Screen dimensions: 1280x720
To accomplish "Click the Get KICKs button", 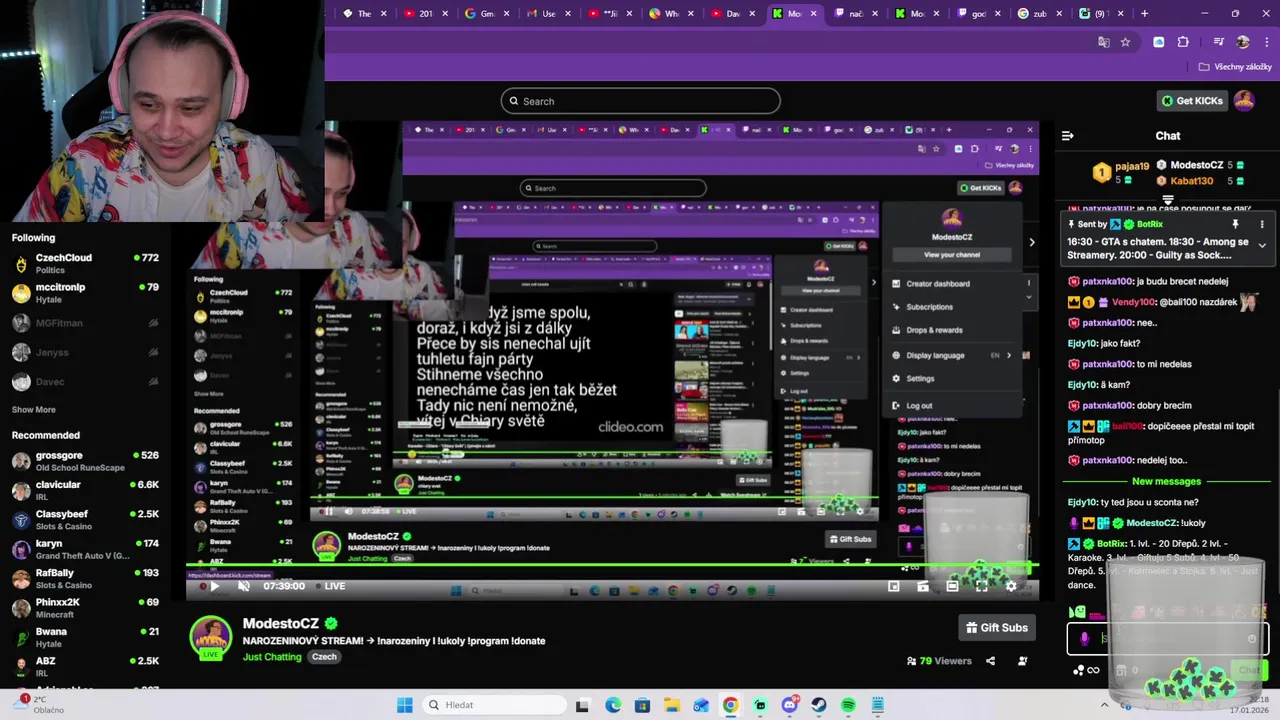I will coord(1192,101).
